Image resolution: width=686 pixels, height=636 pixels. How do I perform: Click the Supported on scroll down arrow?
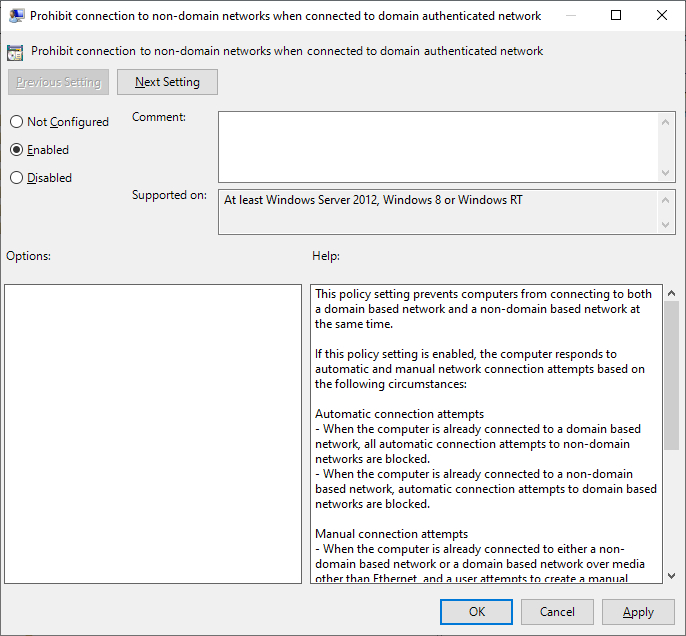(x=665, y=225)
